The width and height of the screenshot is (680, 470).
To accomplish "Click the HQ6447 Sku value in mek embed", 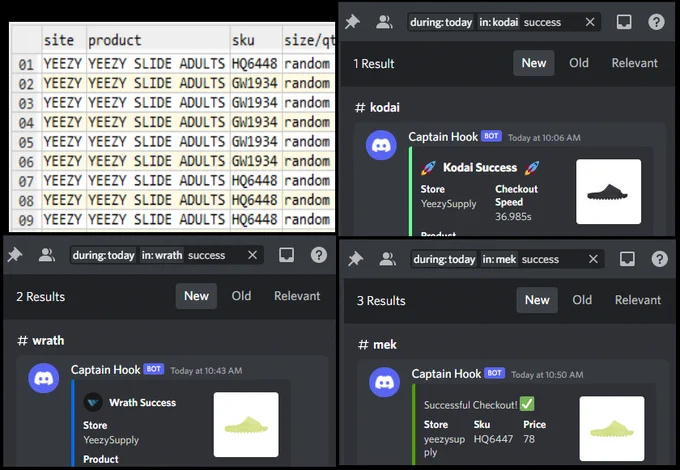I will (493, 439).
